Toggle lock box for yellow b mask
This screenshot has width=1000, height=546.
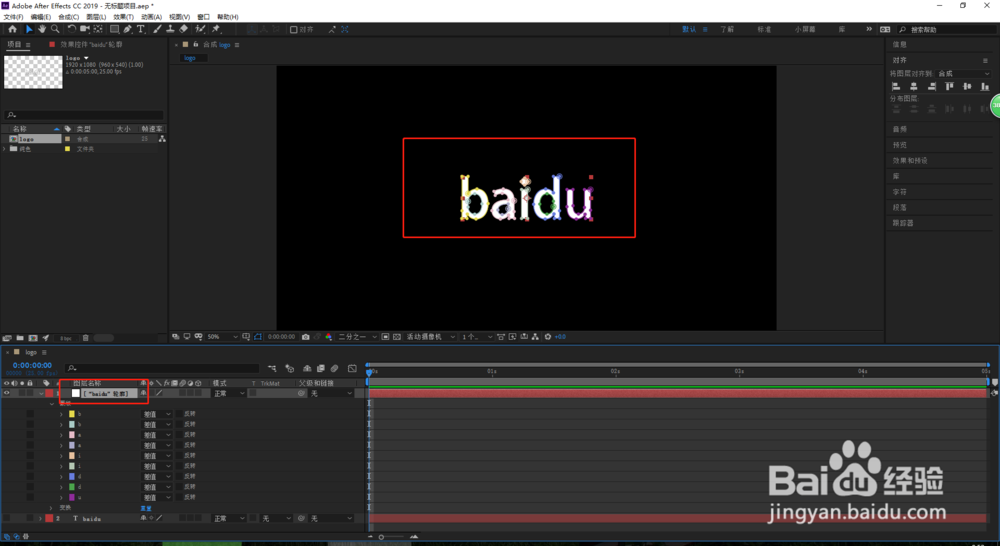coord(30,414)
